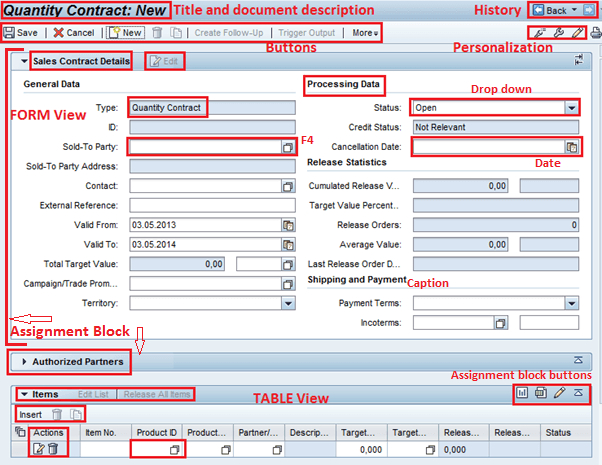The width and height of the screenshot is (602, 465).
Task: Click into the External Reference field
Action: pyautogui.click(x=212, y=206)
